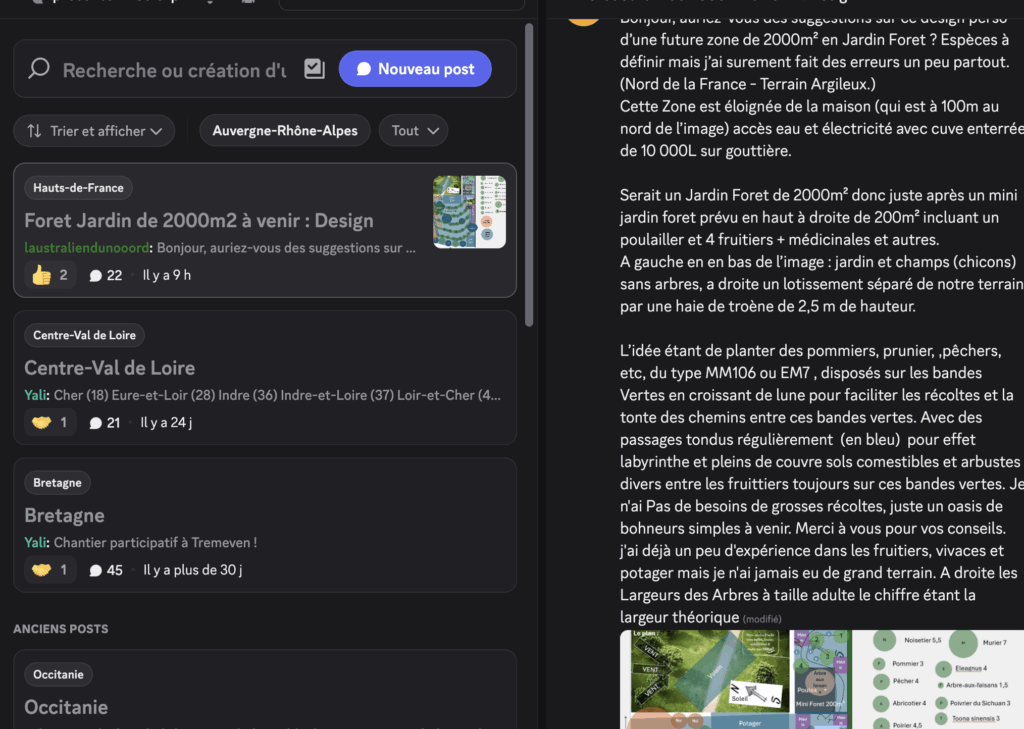
Task: Click the chevron on Trier et afficher
Action: point(156,131)
